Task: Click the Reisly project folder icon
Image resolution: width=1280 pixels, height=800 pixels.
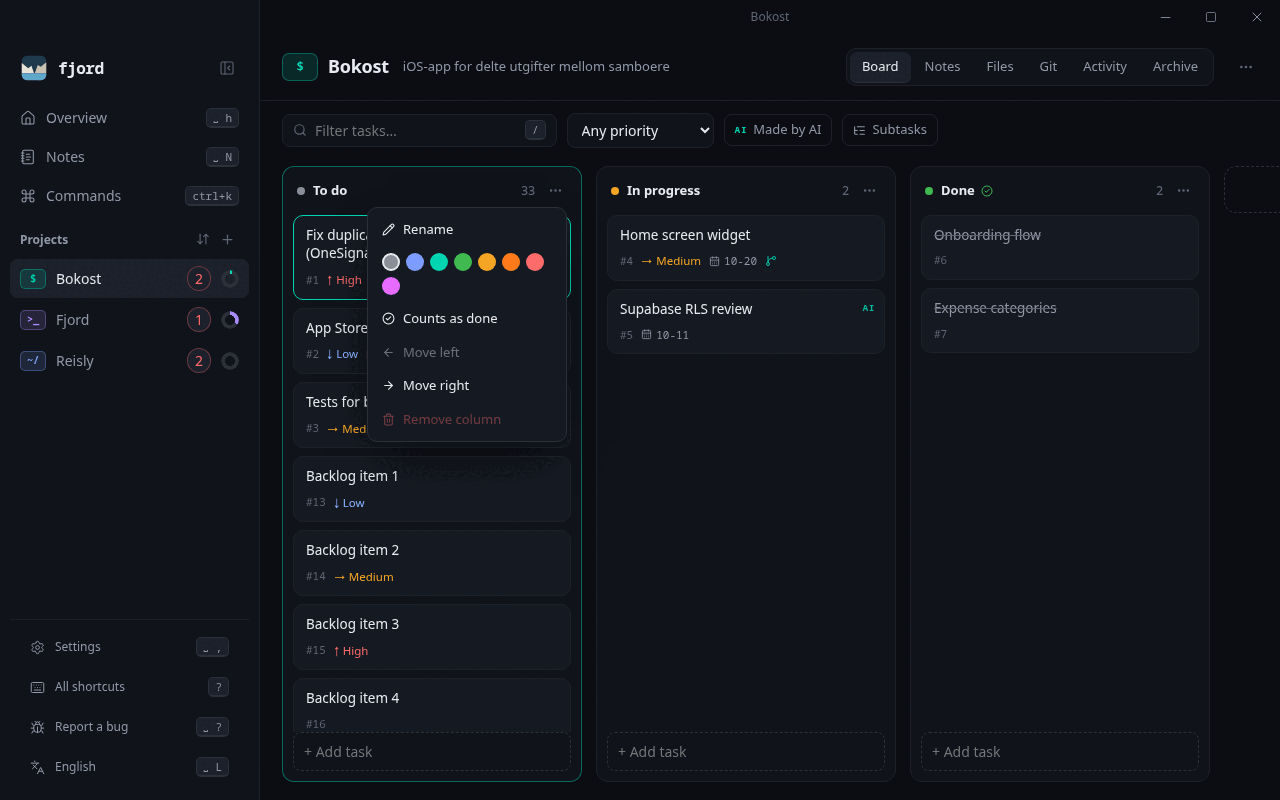Action: pos(33,361)
